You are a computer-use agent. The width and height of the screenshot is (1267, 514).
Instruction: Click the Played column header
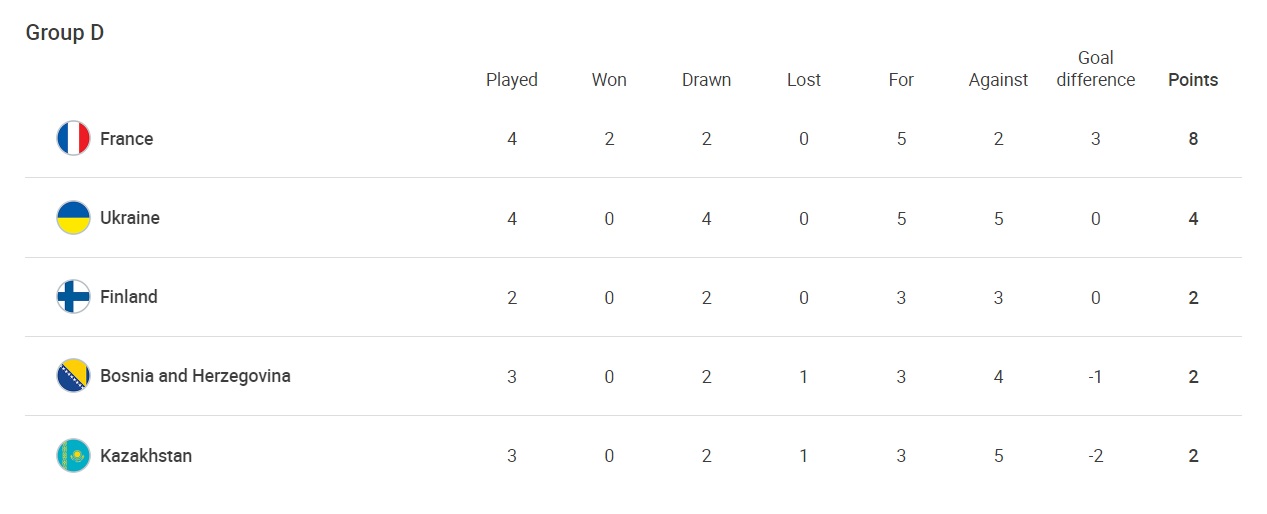point(512,80)
